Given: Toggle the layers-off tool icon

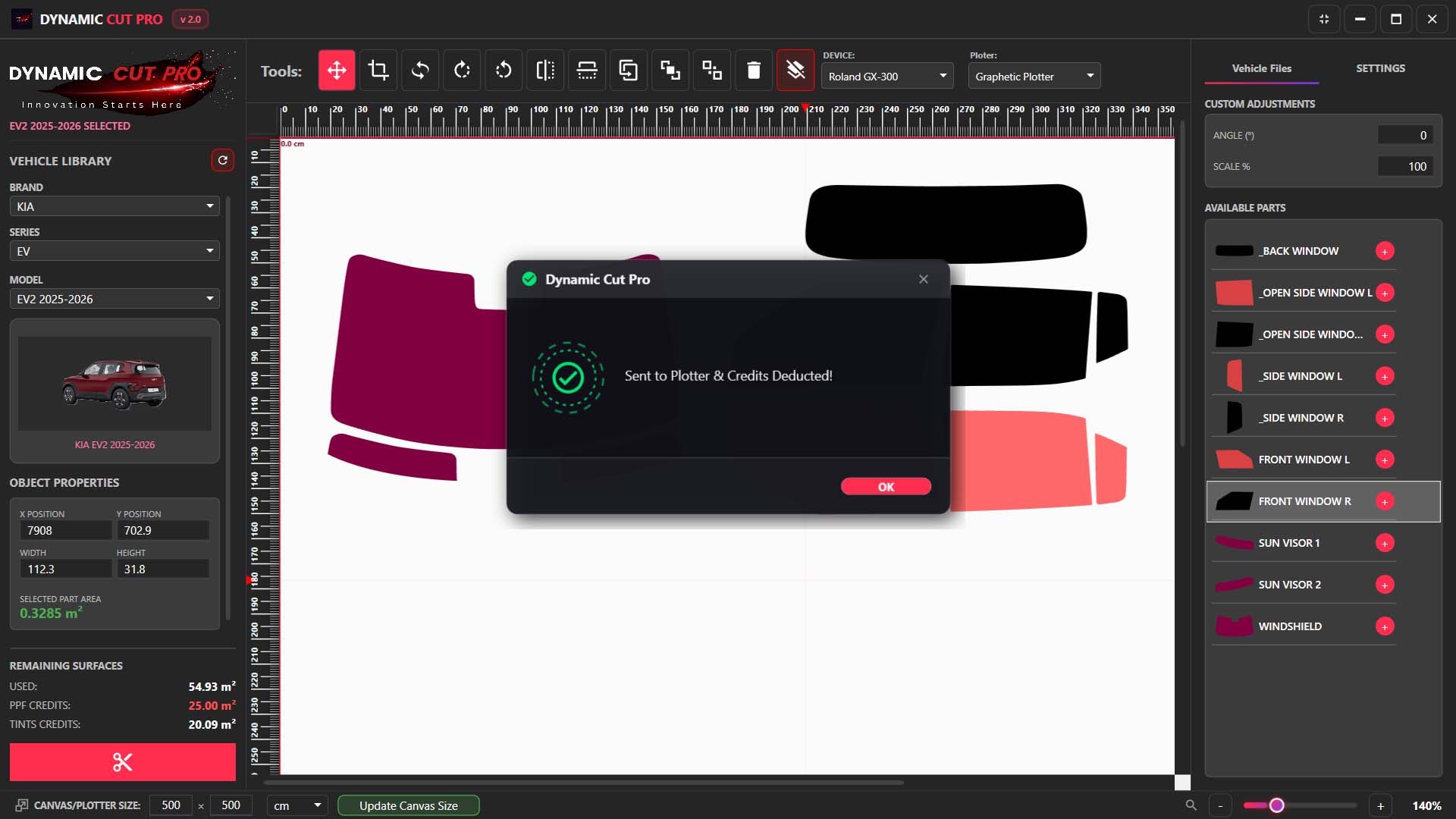Looking at the screenshot, I should [795, 71].
